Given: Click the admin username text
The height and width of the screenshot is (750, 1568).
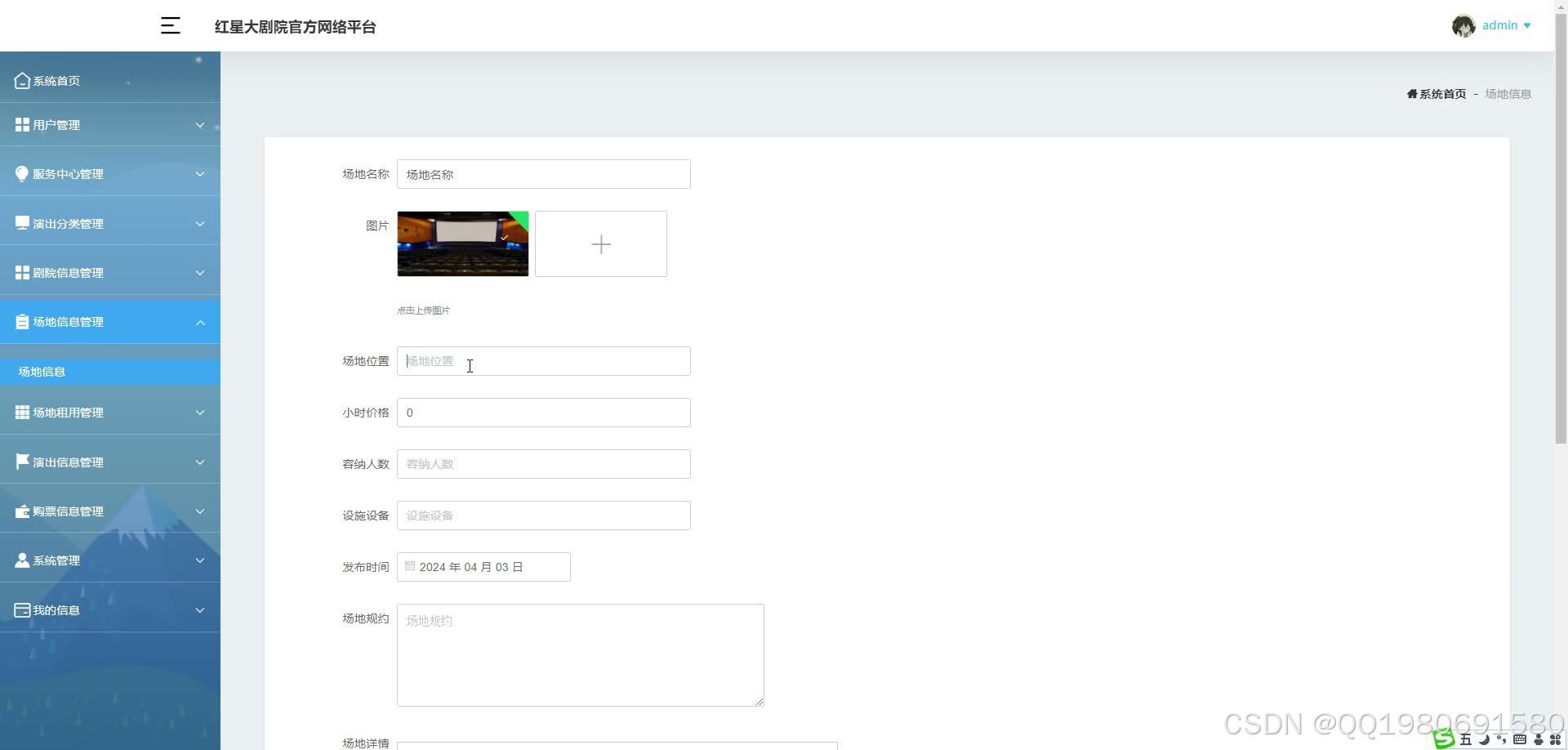Looking at the screenshot, I should tap(1499, 25).
